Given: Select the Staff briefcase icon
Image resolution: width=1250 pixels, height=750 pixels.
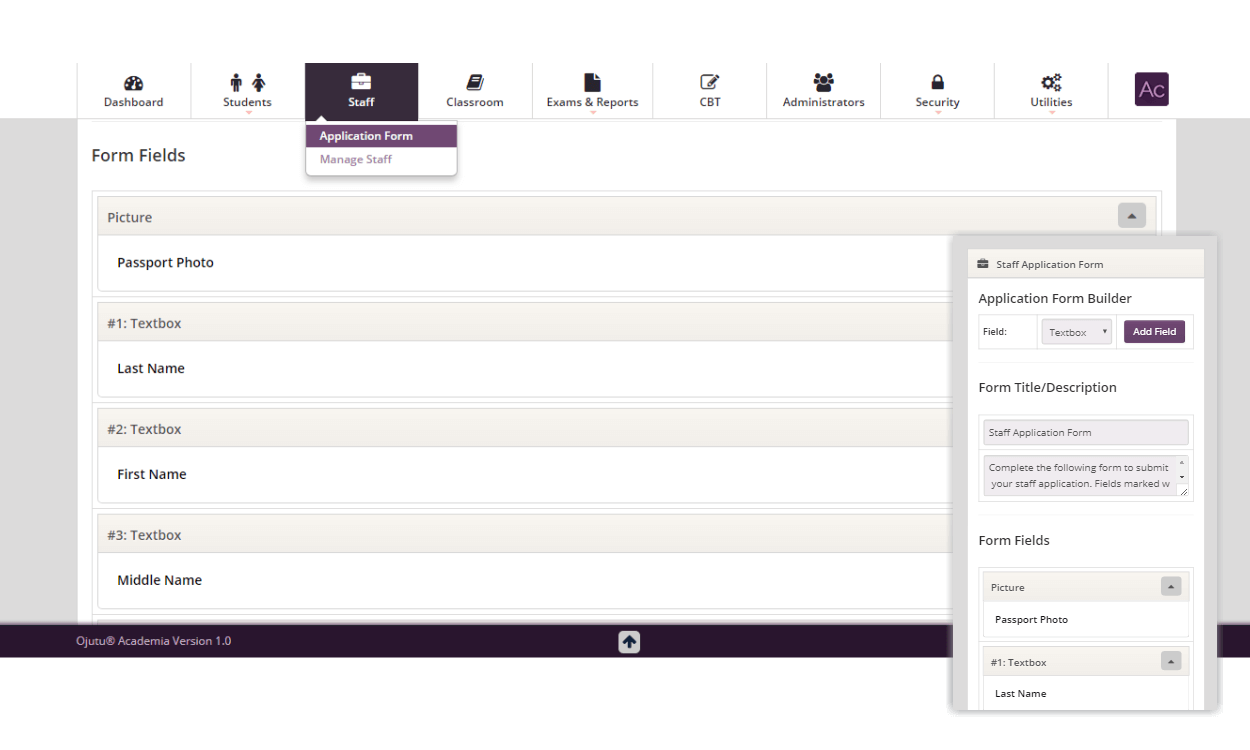Looking at the screenshot, I should click(x=361, y=82).
